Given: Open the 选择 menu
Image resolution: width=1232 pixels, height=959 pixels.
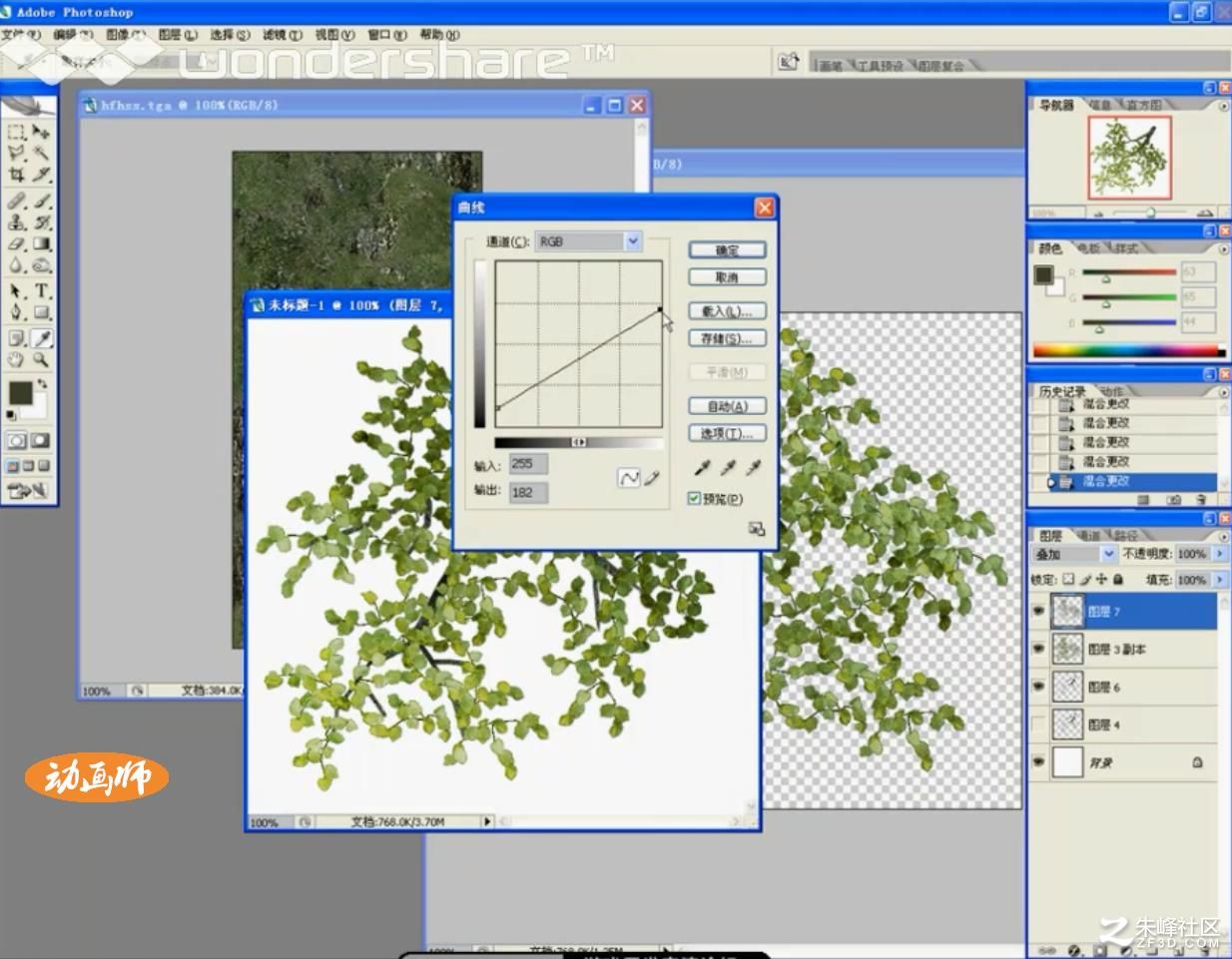Looking at the screenshot, I should coord(230,35).
